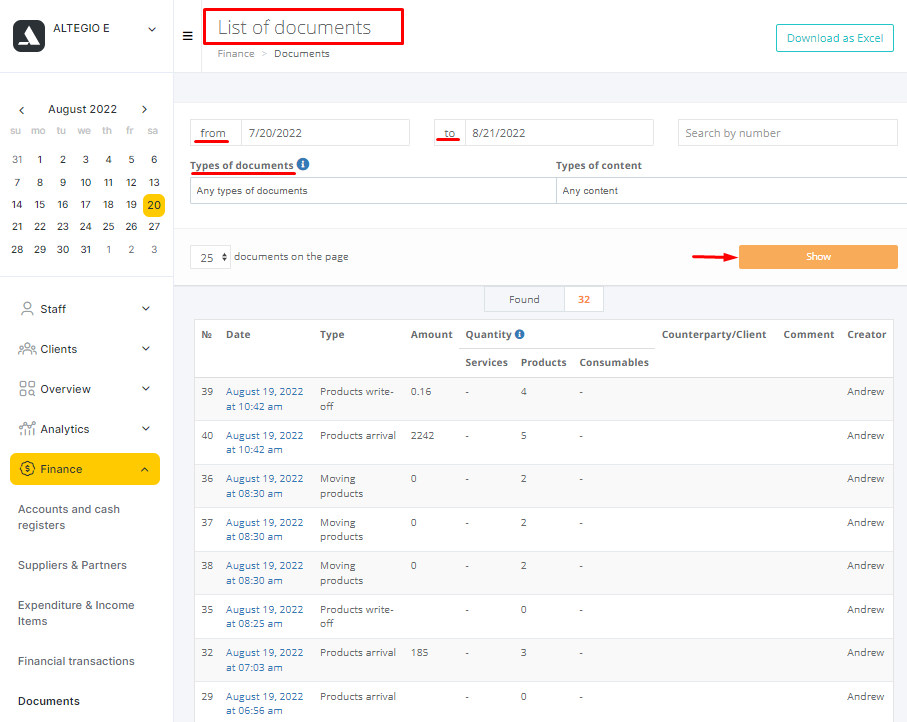Open document 36 date link
This screenshot has height=722, width=907.
tap(264, 486)
